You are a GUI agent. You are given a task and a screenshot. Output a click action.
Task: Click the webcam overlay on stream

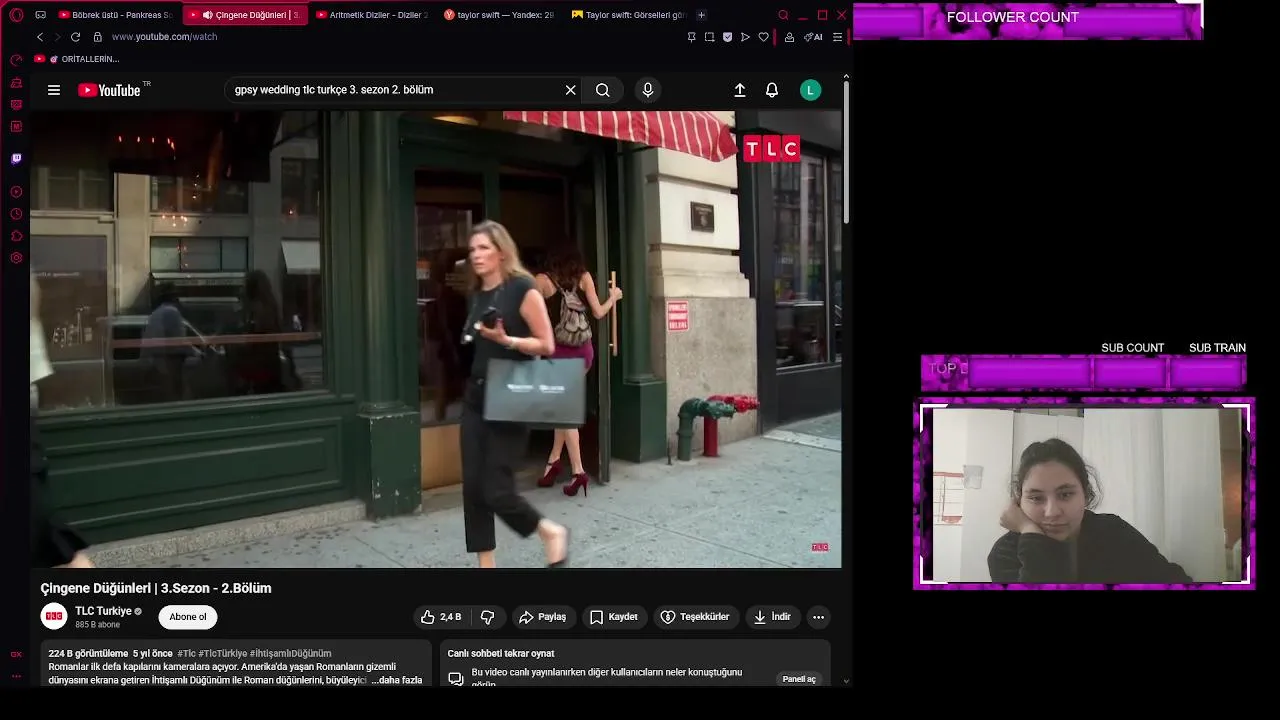click(1084, 494)
